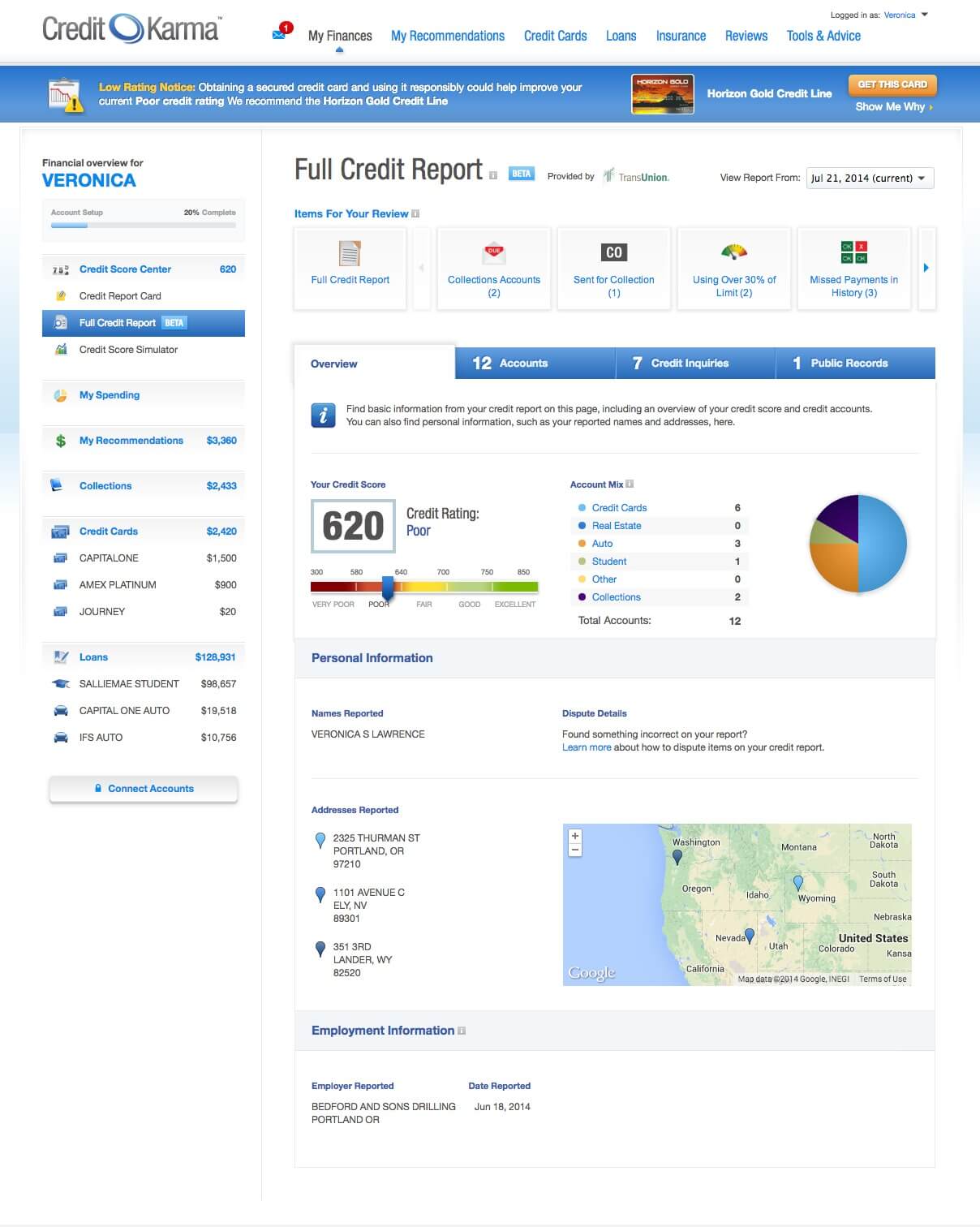Image resolution: width=980 pixels, height=1227 pixels.
Task: Click info icon next to Items For Your Review
Action: [415, 213]
